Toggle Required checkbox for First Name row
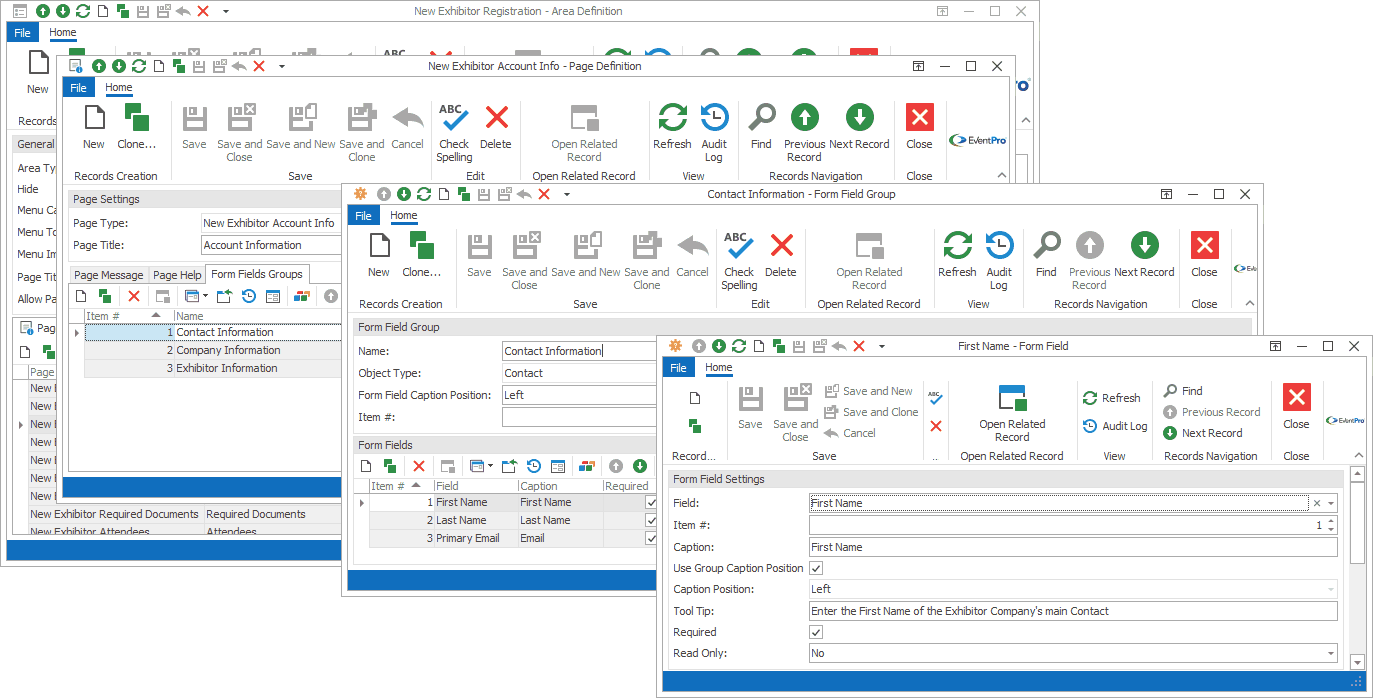 pos(651,502)
